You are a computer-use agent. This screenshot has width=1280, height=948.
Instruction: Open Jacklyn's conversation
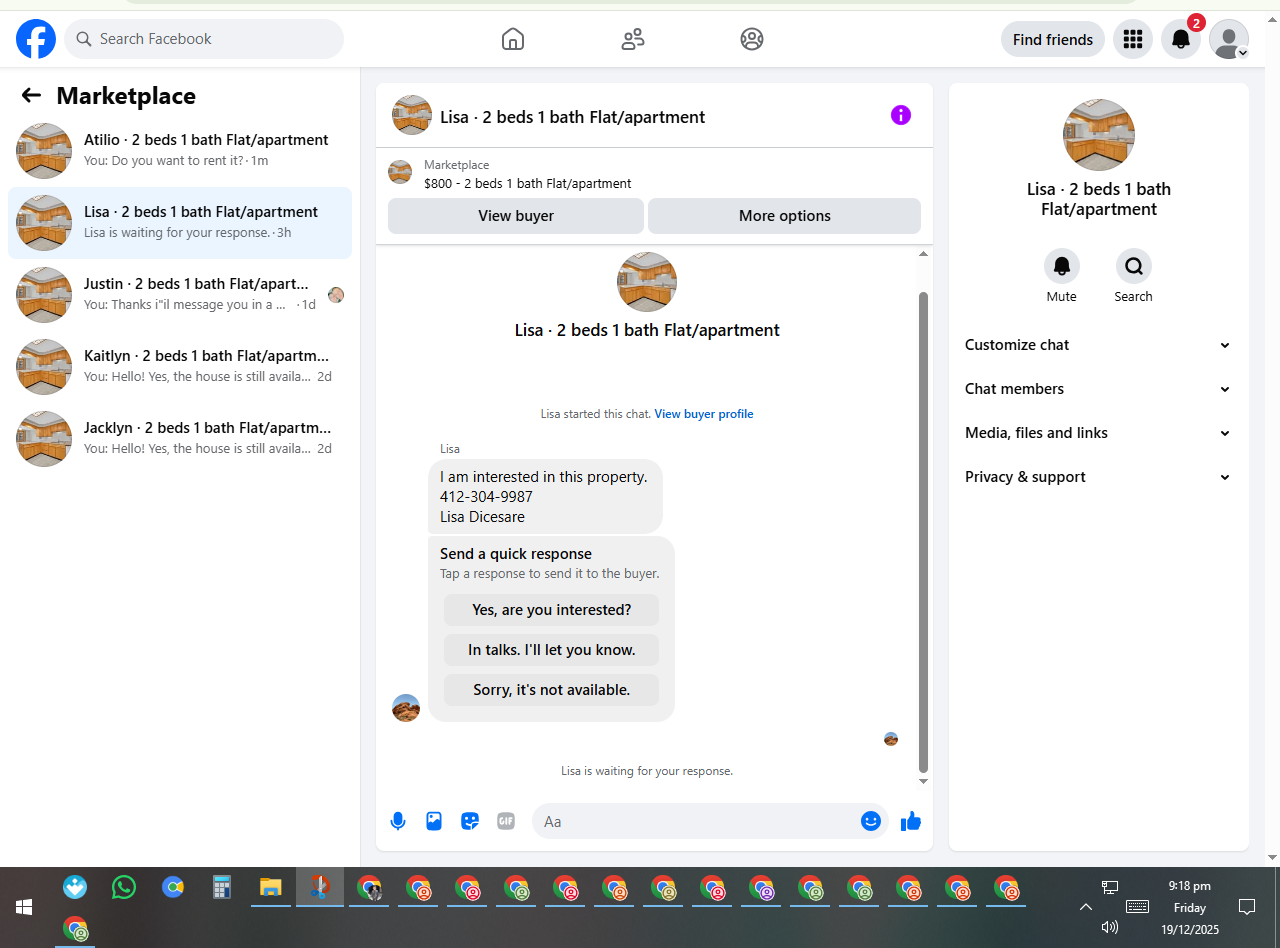coord(180,439)
